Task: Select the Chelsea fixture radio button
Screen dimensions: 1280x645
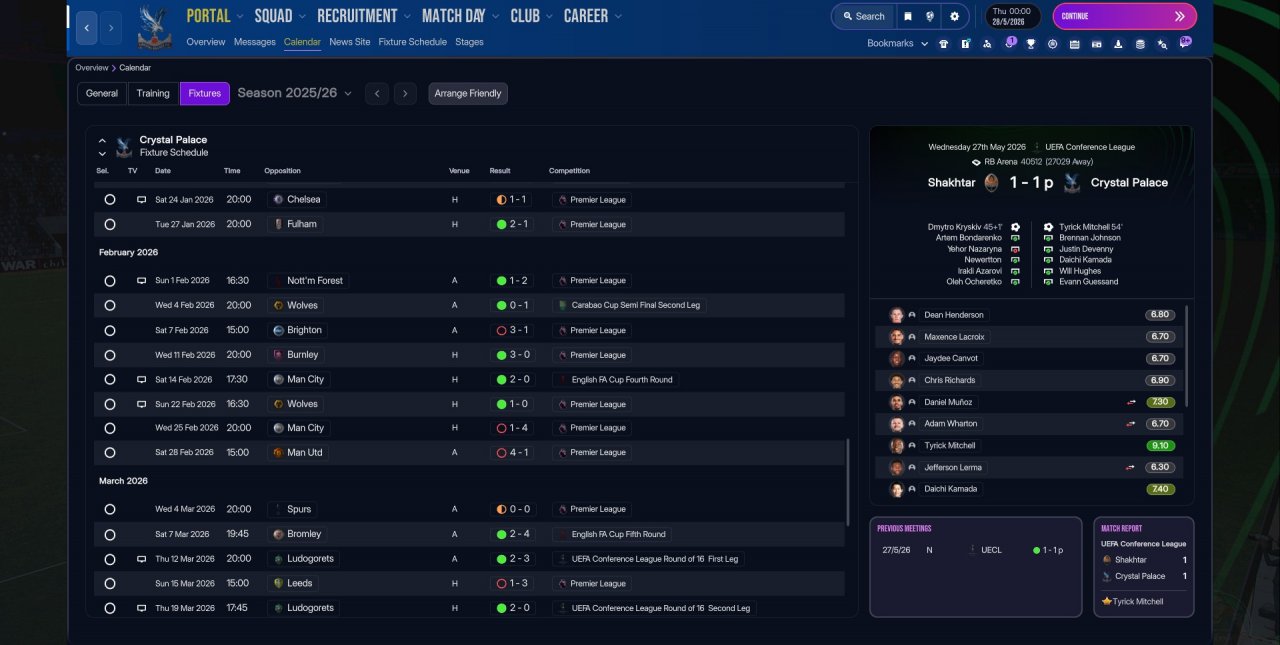Action: tap(110, 200)
